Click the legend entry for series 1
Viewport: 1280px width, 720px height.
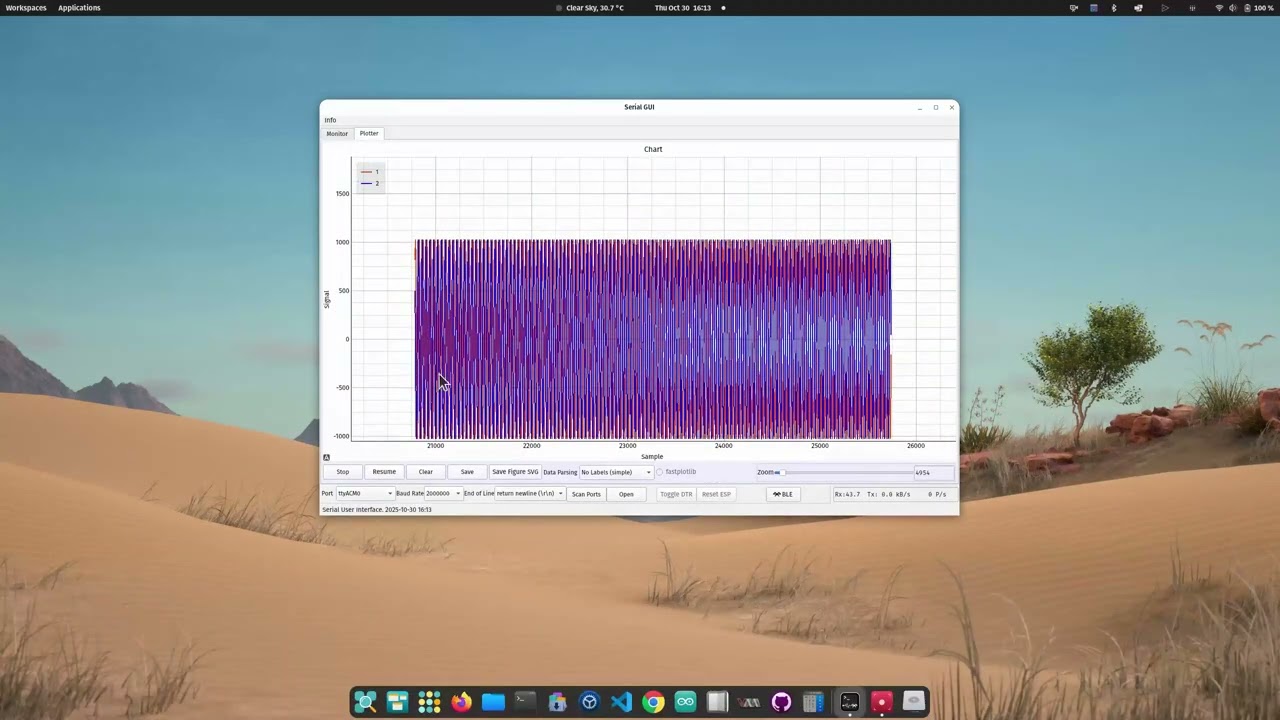(371, 172)
